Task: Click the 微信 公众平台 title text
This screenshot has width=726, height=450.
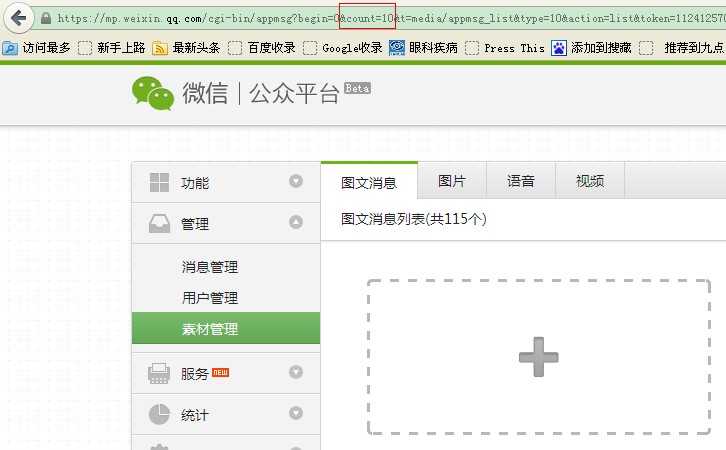Action: 260,93
